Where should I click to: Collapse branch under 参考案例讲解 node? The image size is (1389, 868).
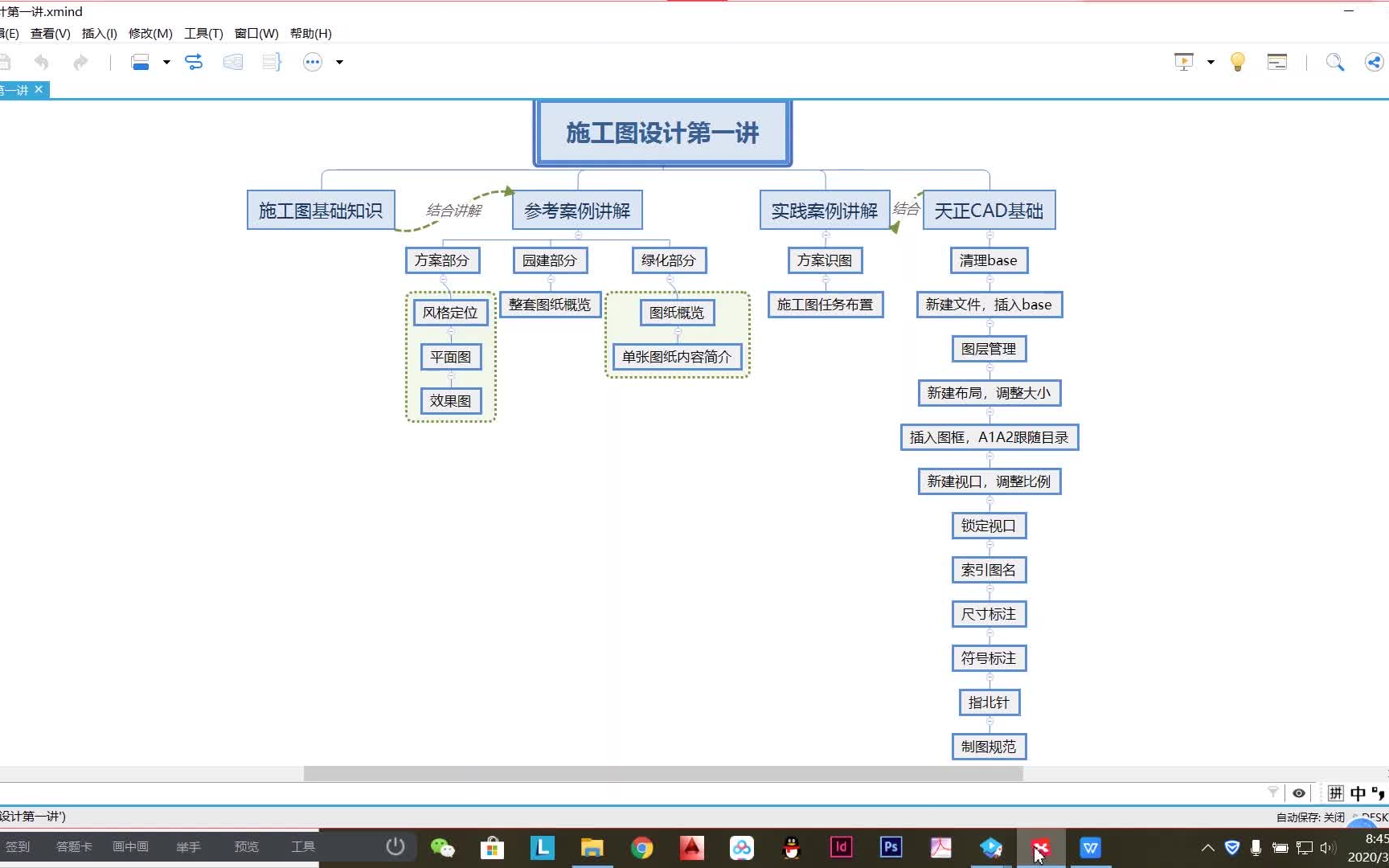(x=578, y=235)
